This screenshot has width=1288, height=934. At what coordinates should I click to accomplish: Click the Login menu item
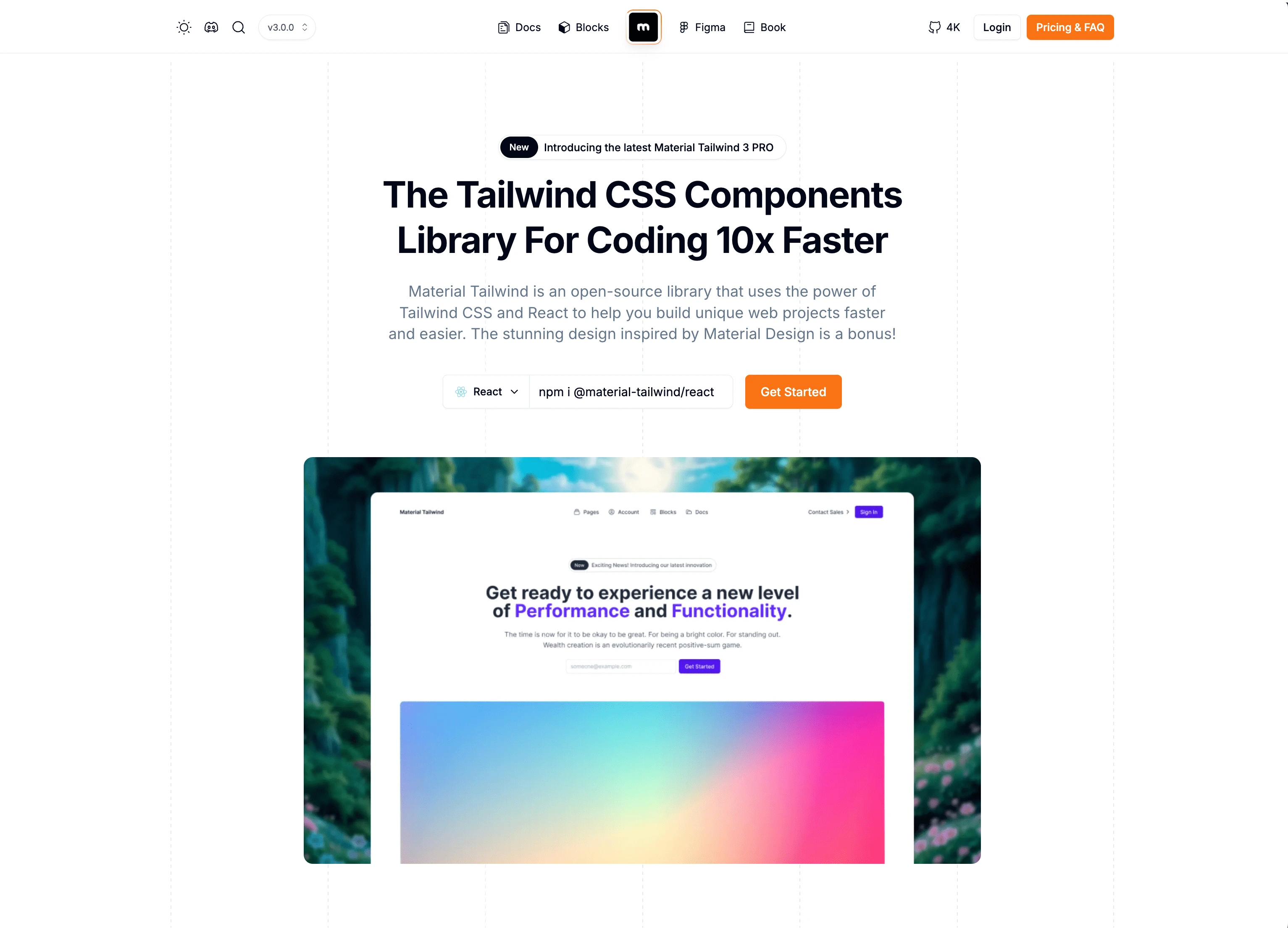pyautogui.click(x=997, y=27)
